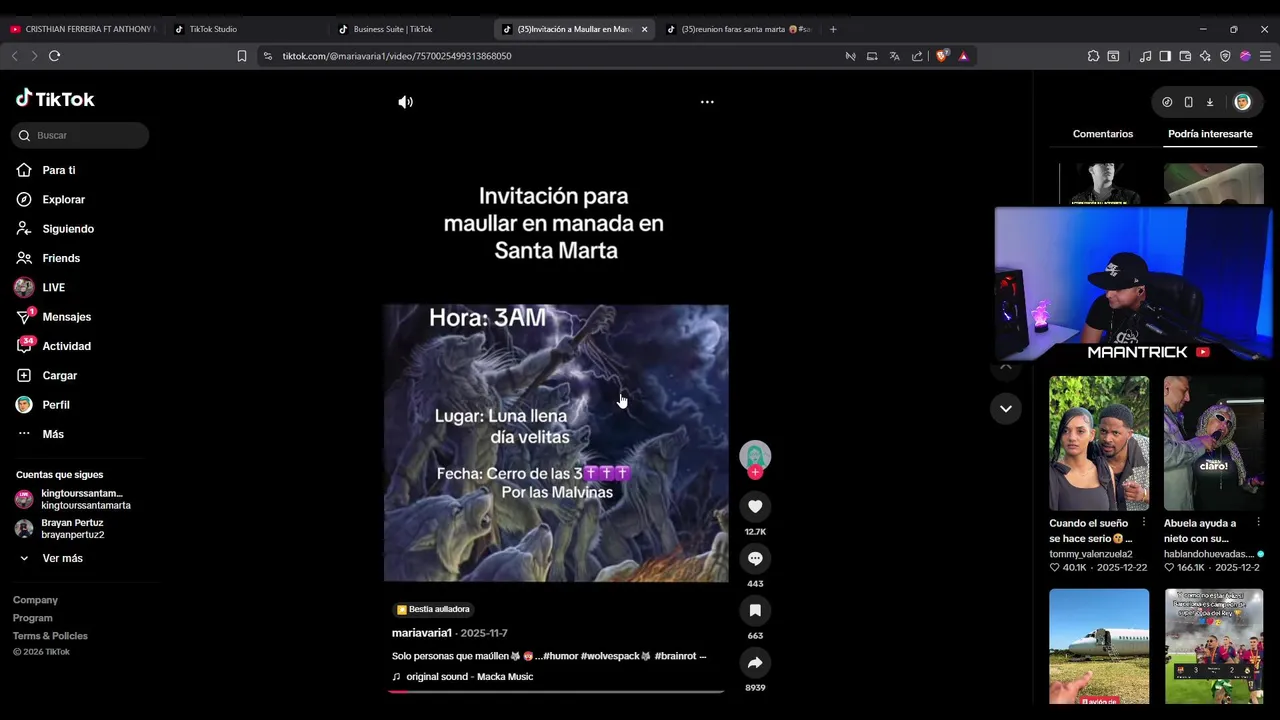
Task: Open the Leo AI sparkle icon
Action: (x=1205, y=56)
